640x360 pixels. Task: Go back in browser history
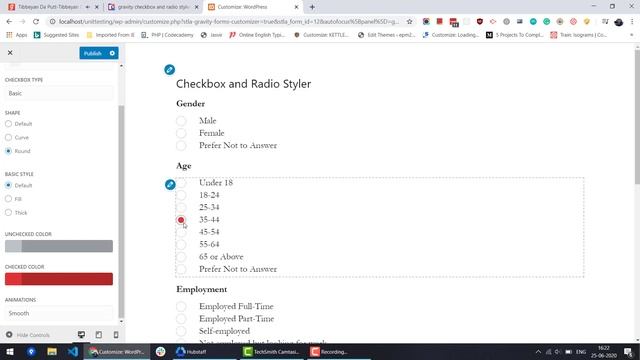click(9, 22)
